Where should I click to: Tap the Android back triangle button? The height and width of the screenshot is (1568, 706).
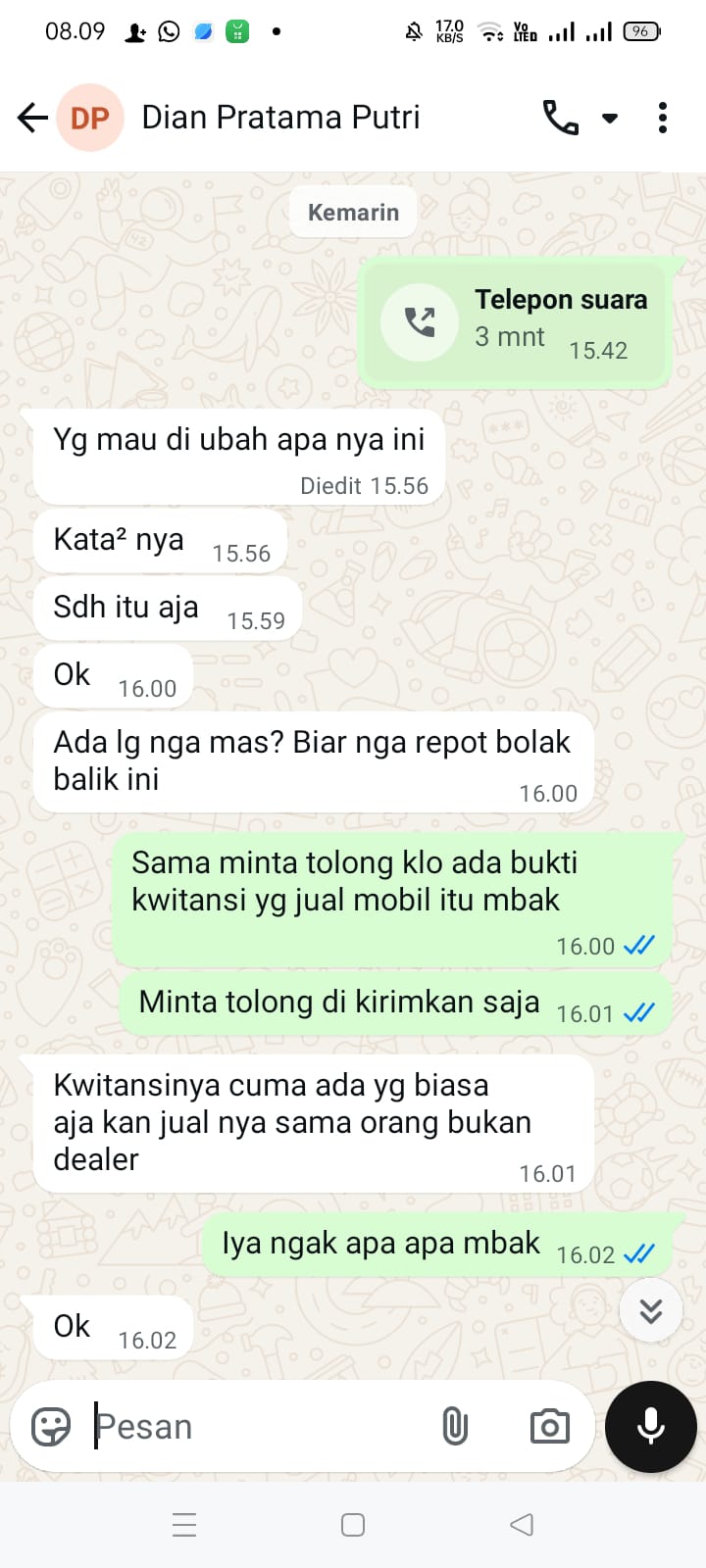tap(522, 1525)
